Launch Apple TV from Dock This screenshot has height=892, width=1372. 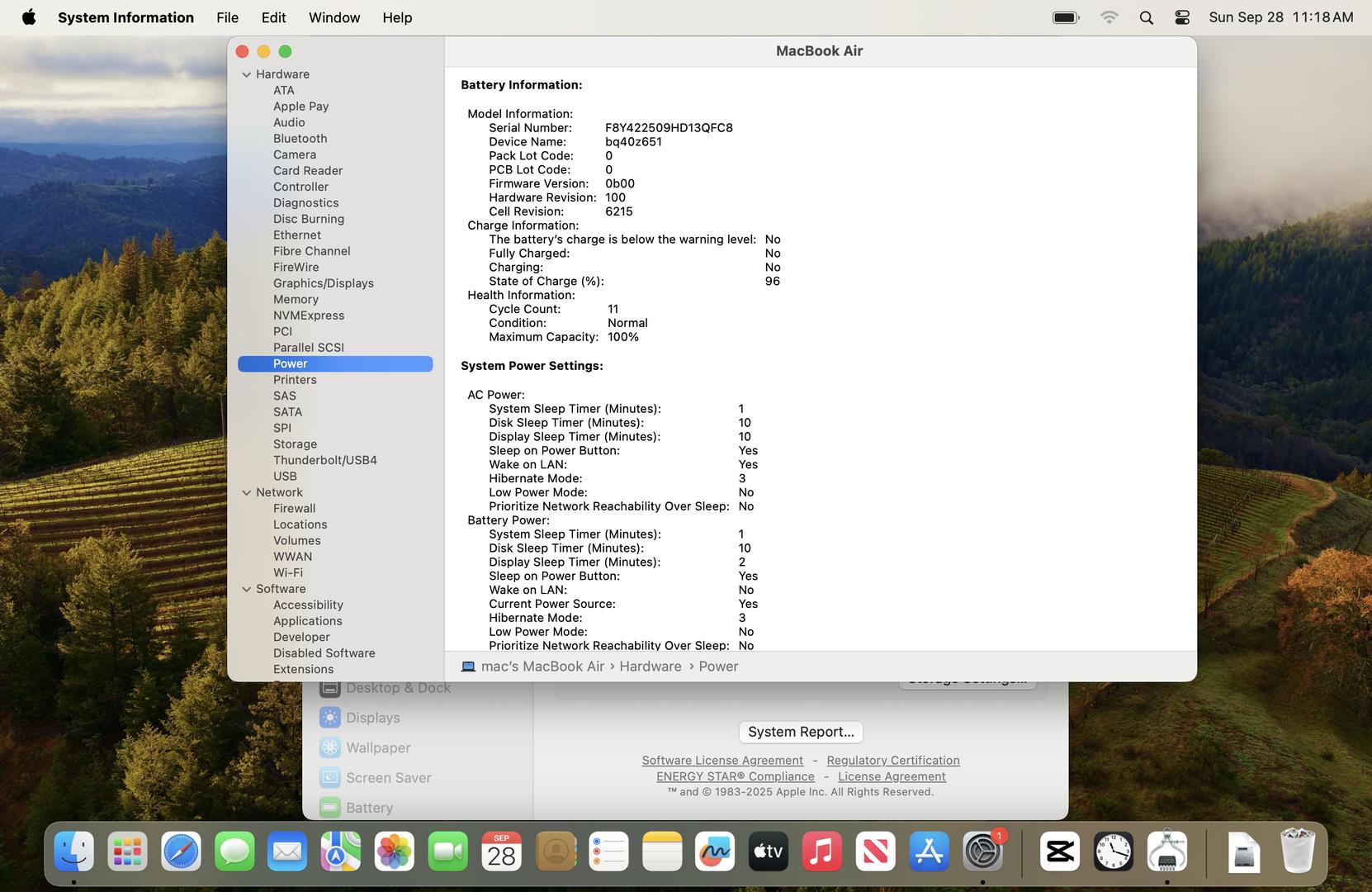tap(769, 852)
